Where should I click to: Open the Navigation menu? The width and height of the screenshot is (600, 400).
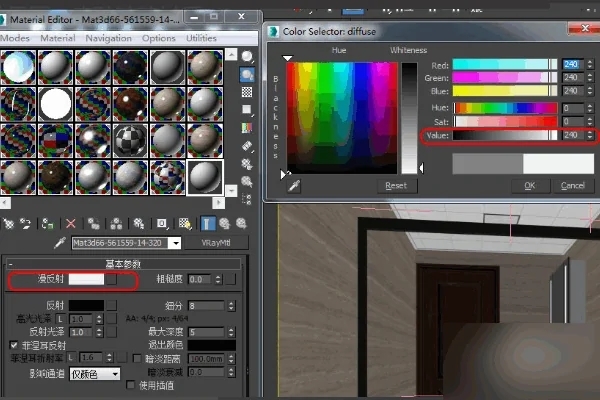pos(108,38)
